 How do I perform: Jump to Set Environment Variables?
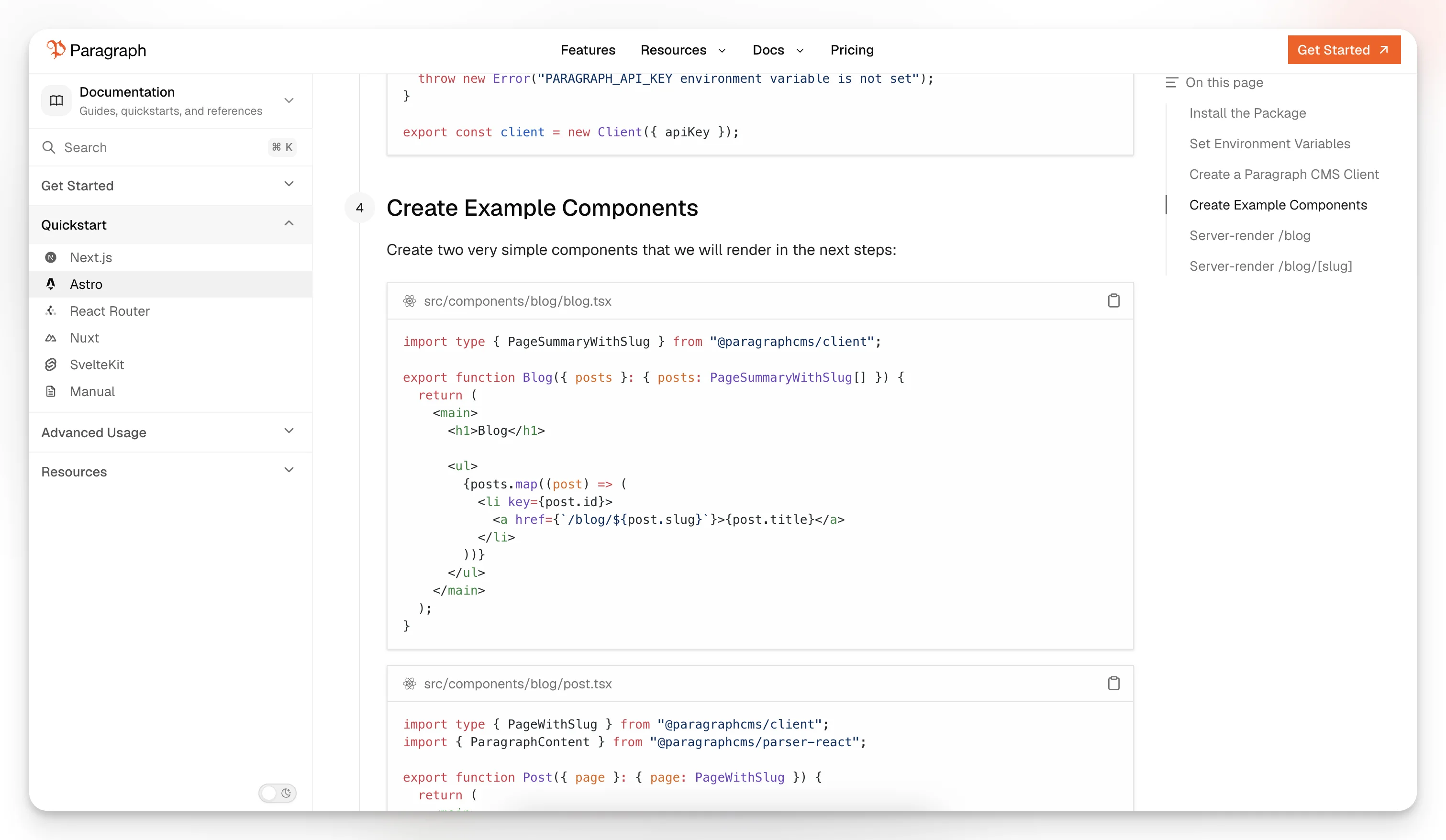point(1269,144)
